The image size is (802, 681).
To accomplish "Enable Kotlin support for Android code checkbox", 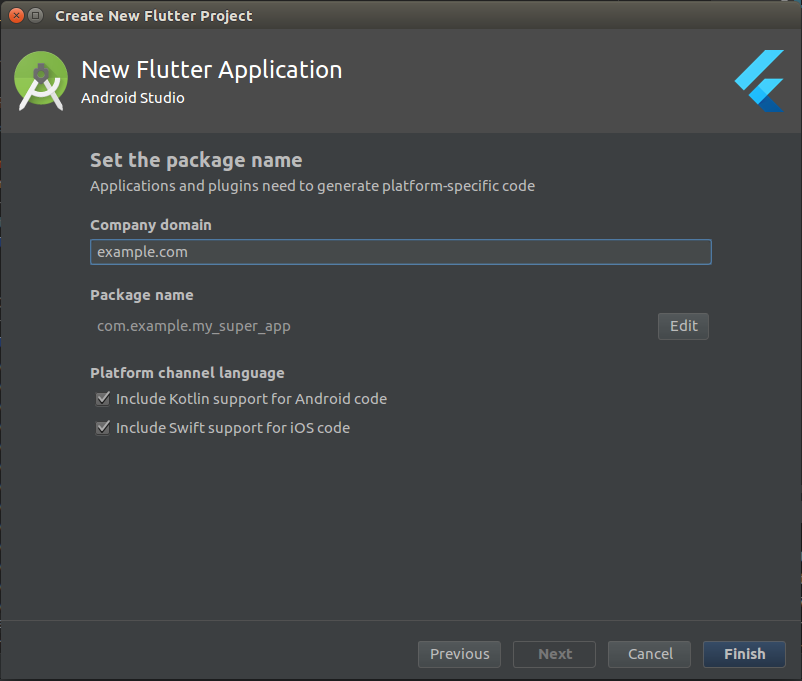I will (x=102, y=399).
